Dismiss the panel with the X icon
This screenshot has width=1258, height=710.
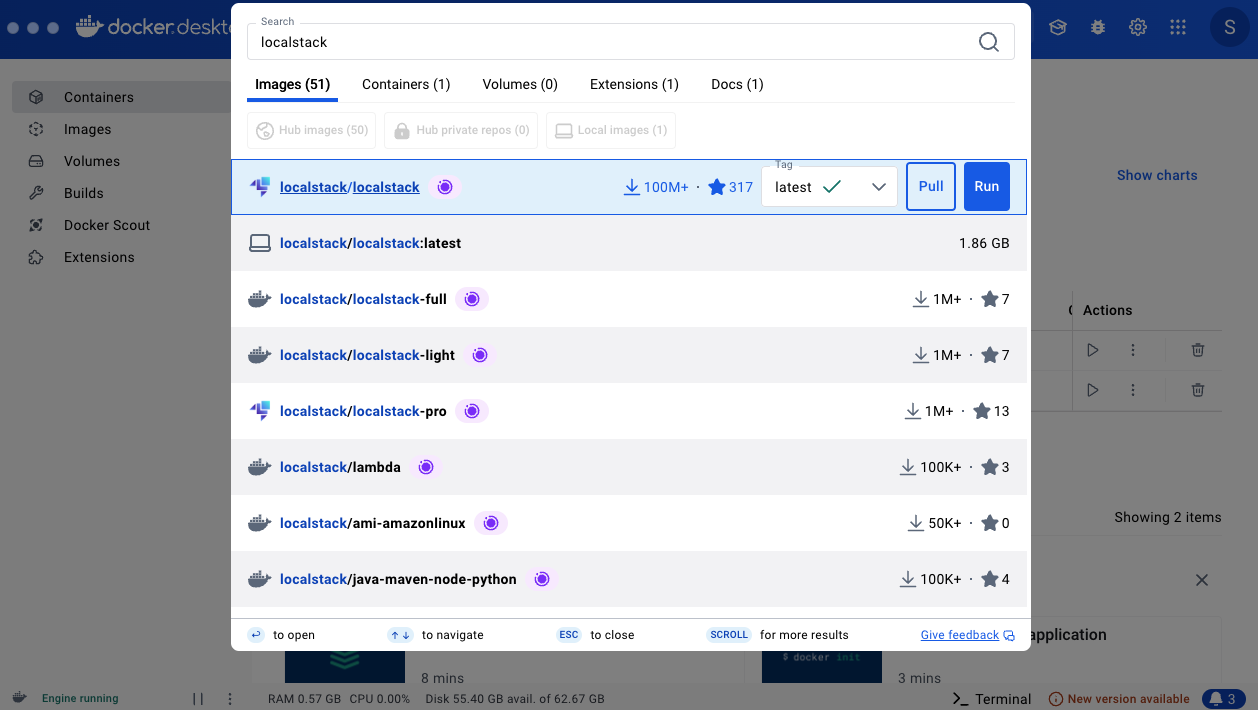pyautogui.click(x=1202, y=580)
